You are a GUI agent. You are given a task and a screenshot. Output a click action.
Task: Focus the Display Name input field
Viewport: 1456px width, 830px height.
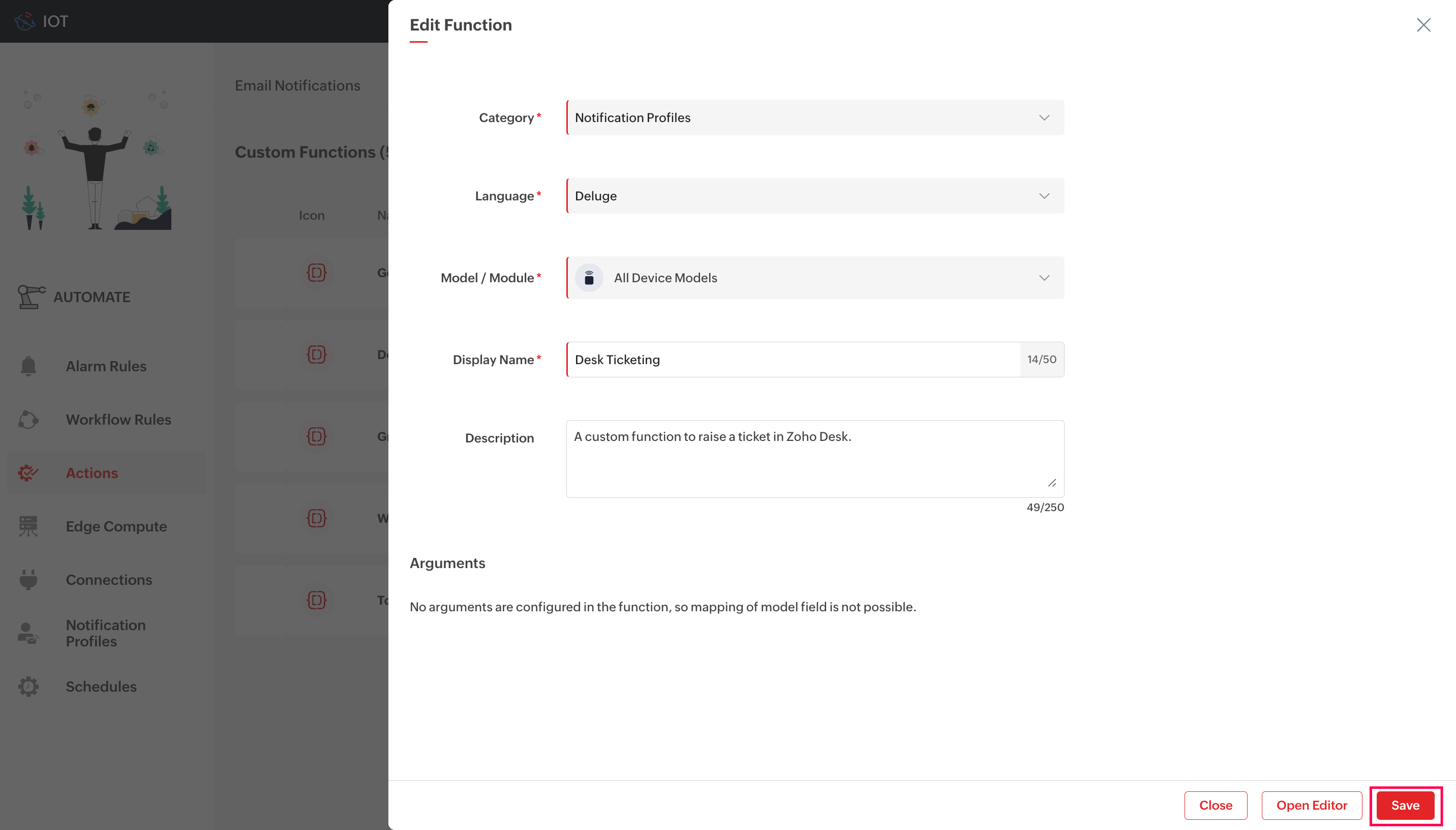(793, 360)
